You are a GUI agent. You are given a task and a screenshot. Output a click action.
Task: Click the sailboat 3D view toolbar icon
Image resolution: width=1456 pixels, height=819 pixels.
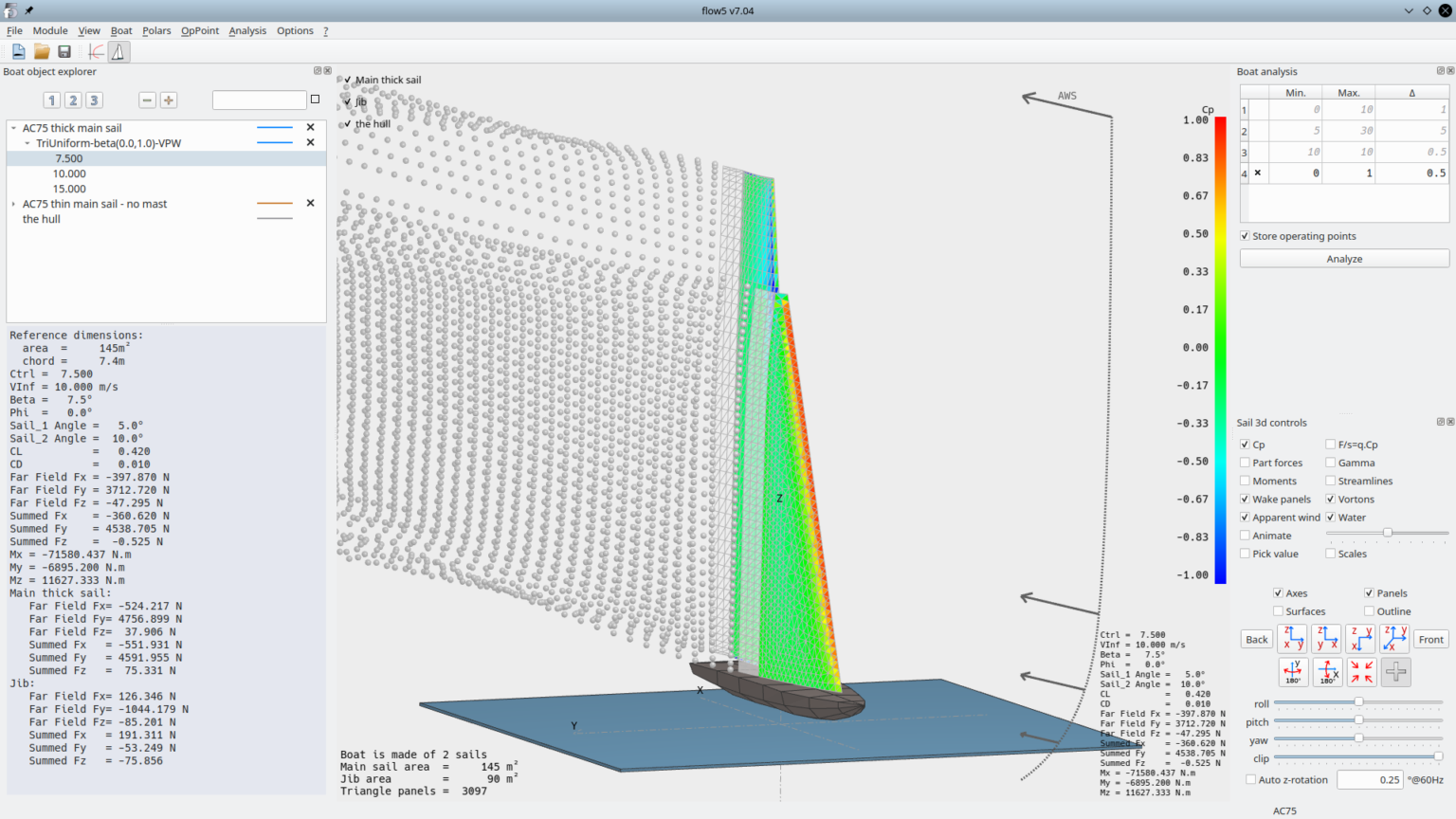point(118,52)
